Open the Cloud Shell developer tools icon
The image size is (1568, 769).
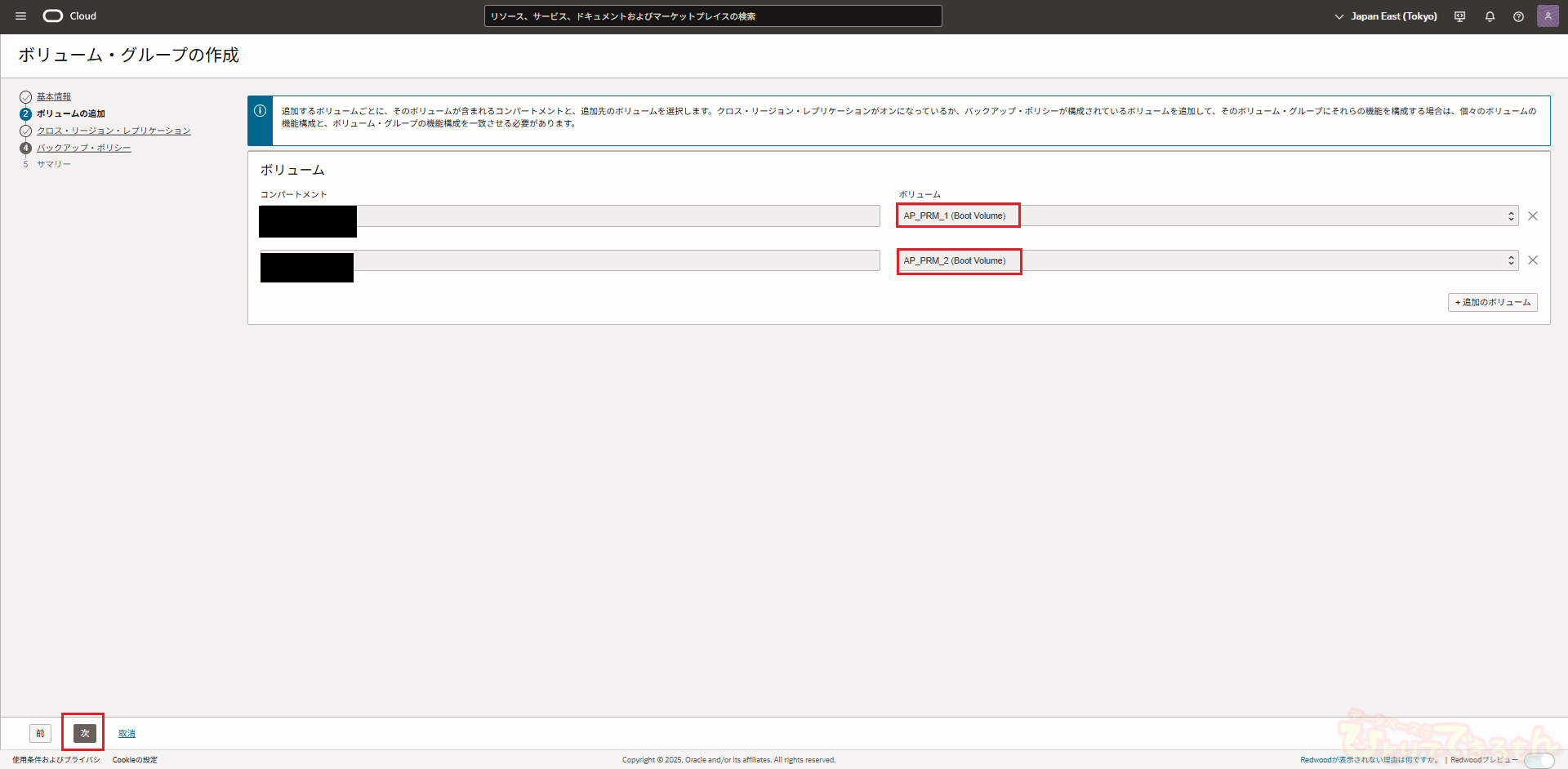(1459, 16)
